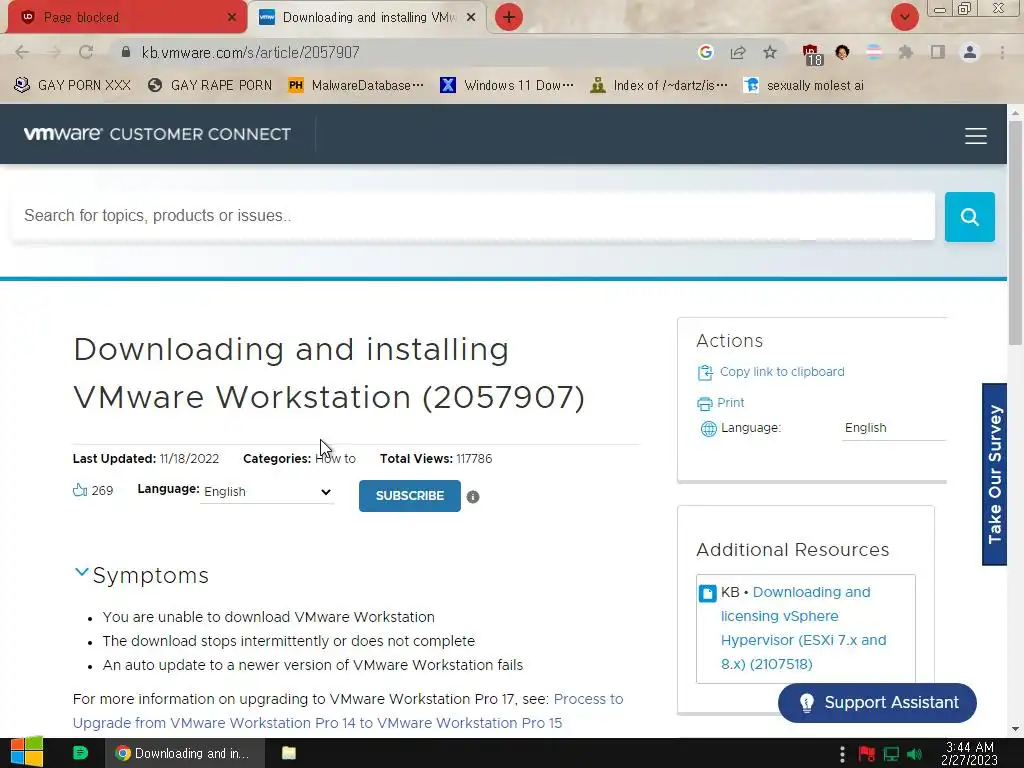
Task: Reload the page with refresh icon
Action: click(x=86, y=52)
